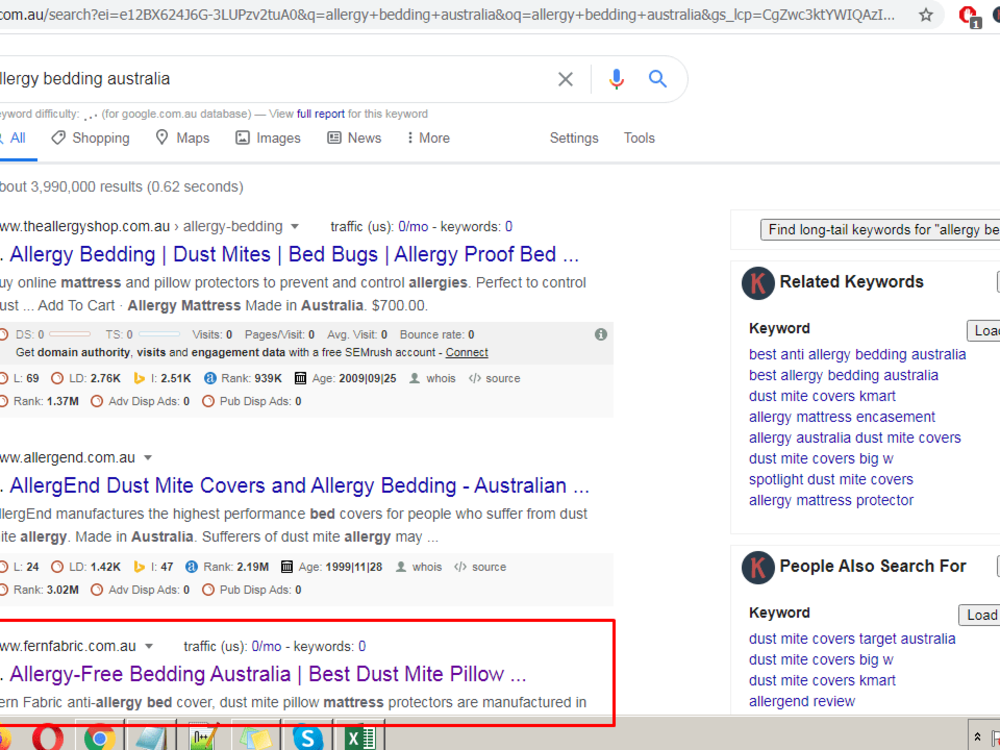Select keyword 'allergy mattress protector'
1000x750 pixels.
click(831, 501)
